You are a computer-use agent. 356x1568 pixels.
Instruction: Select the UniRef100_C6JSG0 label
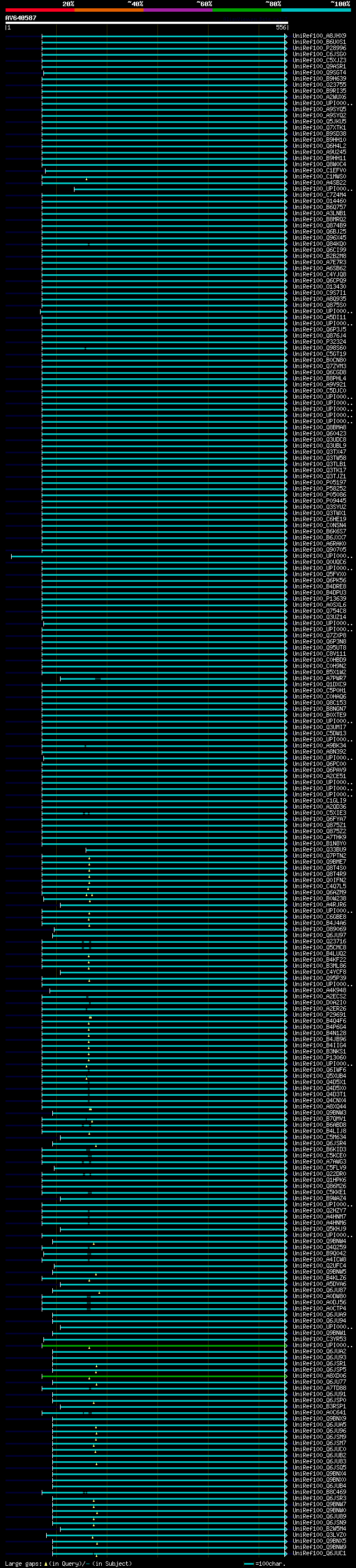(319, 54)
